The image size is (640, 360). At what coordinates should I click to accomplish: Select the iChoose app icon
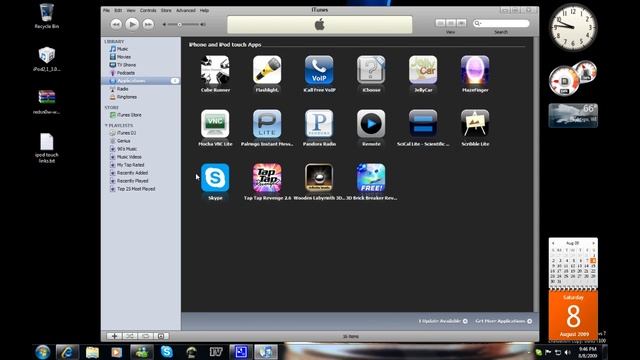pyautogui.click(x=371, y=70)
